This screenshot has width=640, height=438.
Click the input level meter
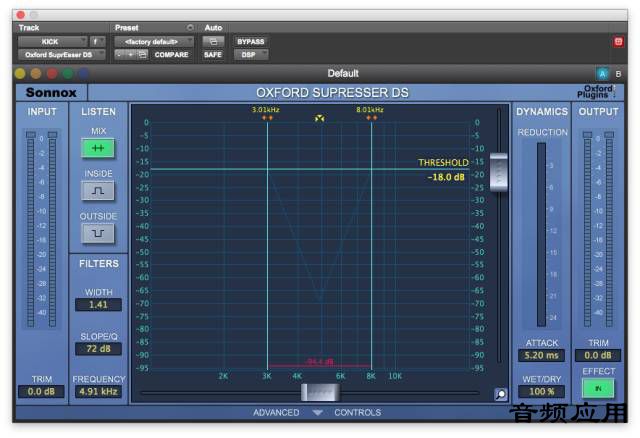(41, 229)
